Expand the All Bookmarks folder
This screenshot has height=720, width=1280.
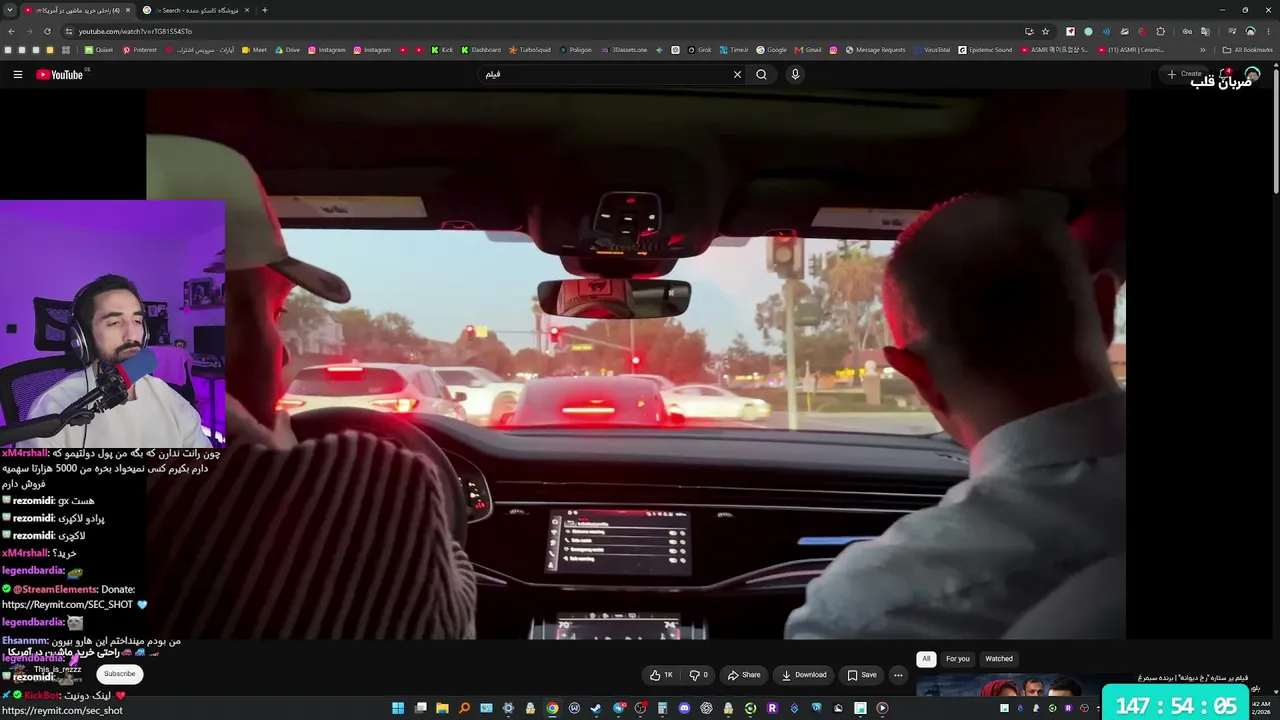[x=1248, y=50]
